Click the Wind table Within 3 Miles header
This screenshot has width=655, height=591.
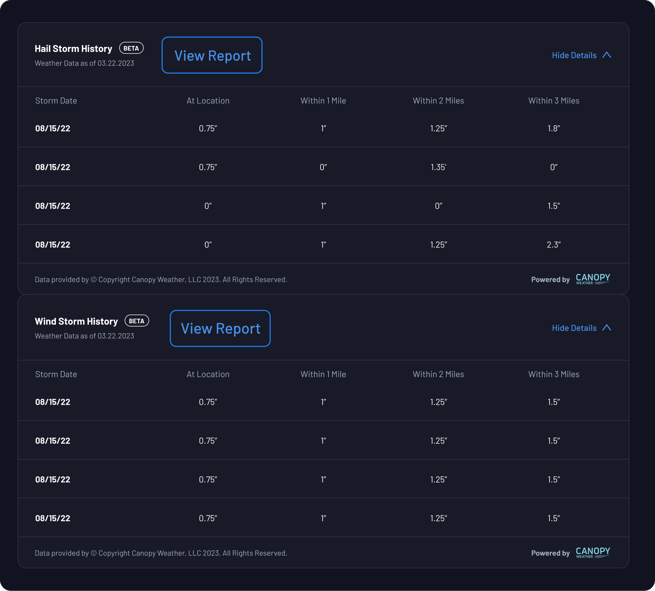click(x=554, y=374)
